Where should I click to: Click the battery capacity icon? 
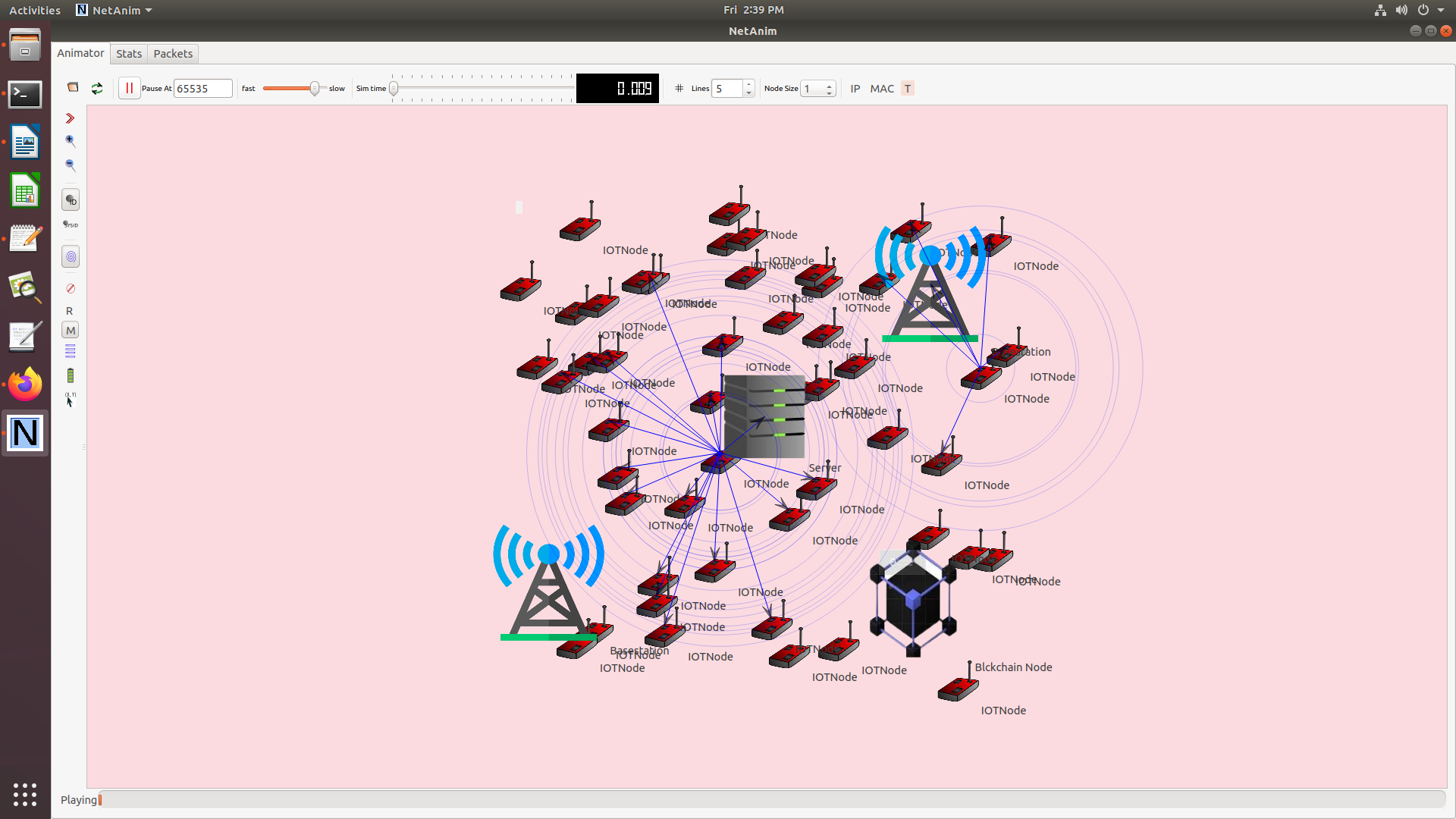click(x=71, y=375)
